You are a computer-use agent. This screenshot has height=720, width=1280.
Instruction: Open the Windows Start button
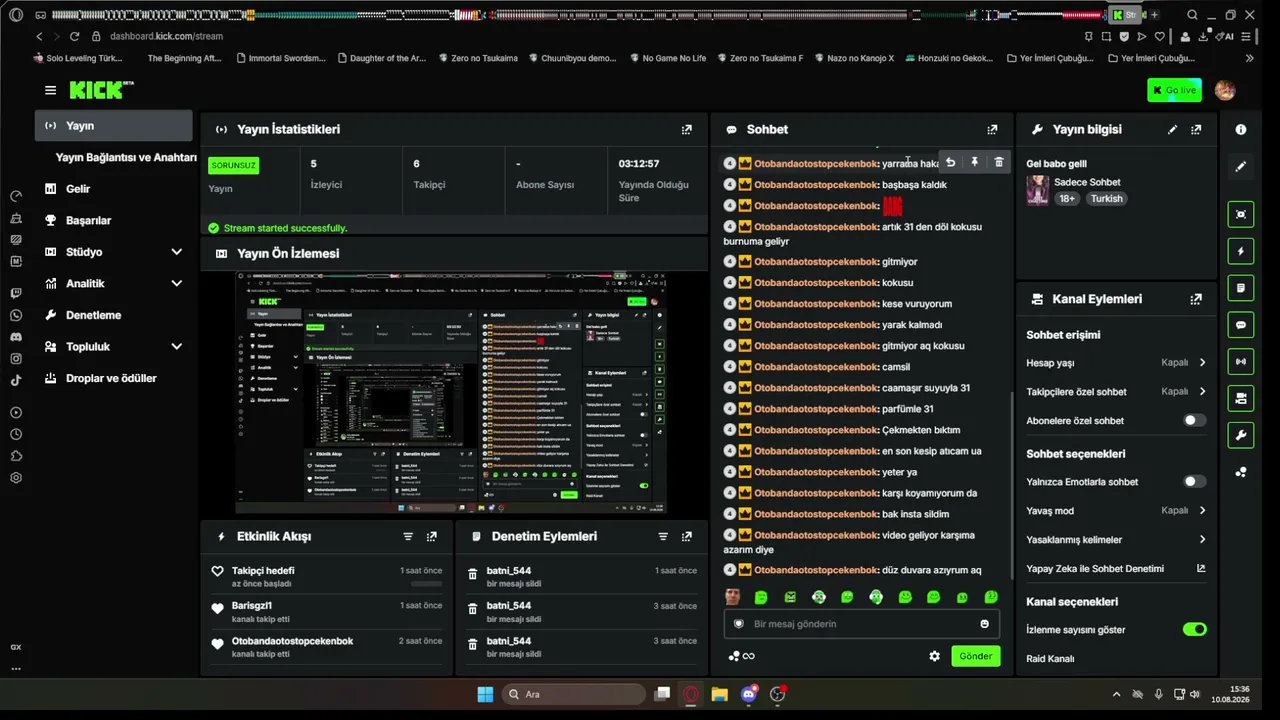click(485, 694)
